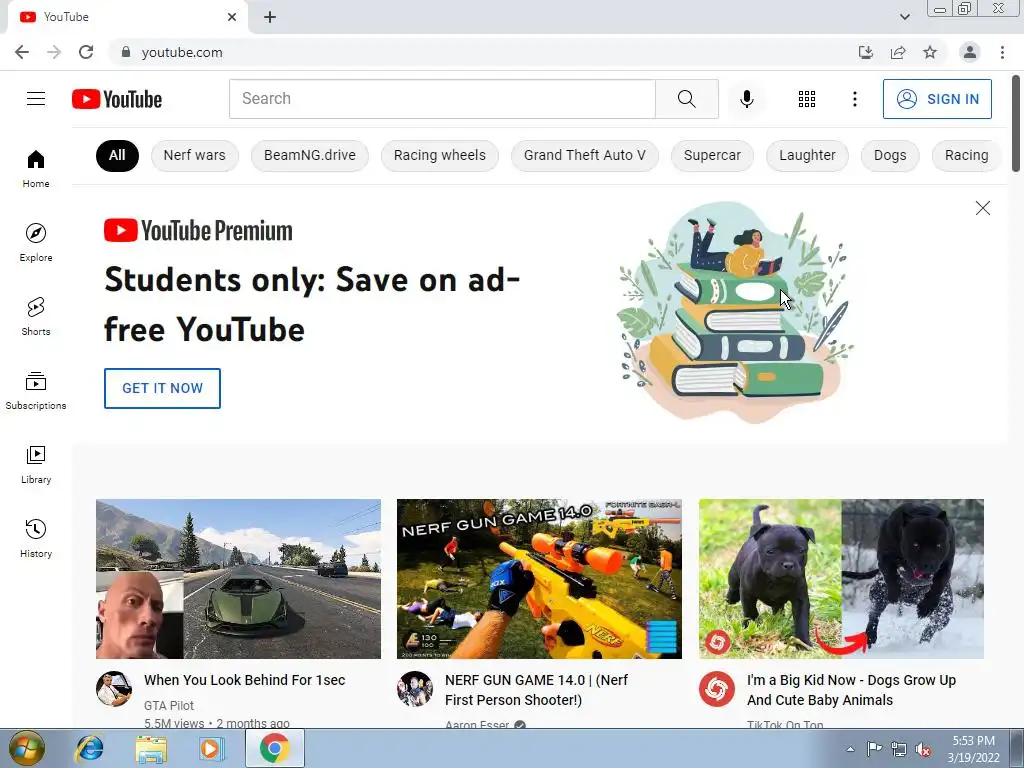Open the Windows Start menu
1024x768 pixels.
coord(26,748)
